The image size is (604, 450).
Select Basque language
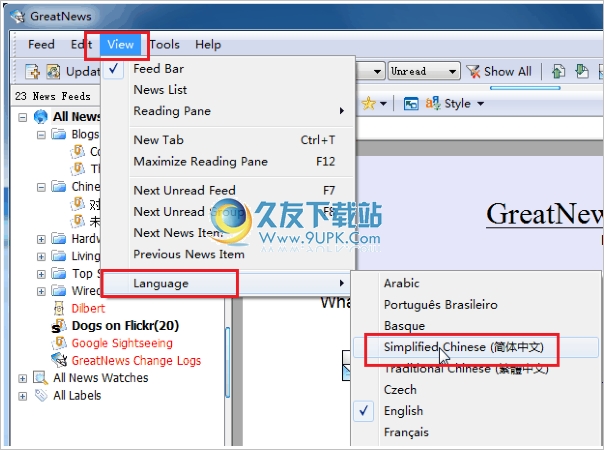tap(476, 326)
